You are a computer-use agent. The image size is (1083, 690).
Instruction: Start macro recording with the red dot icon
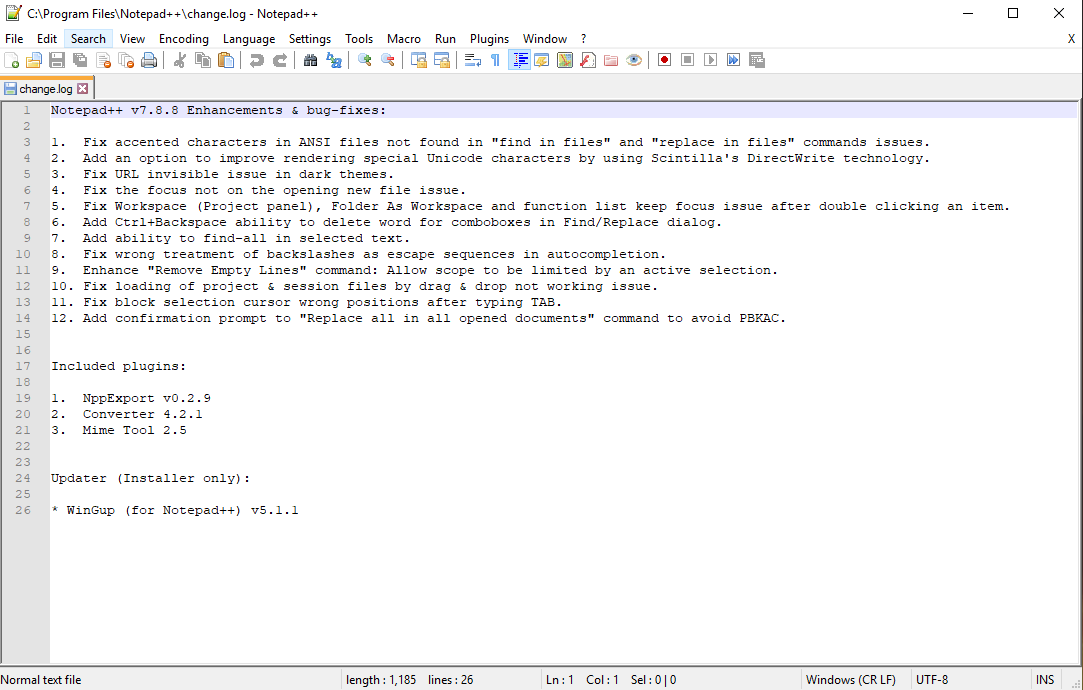pos(664,60)
